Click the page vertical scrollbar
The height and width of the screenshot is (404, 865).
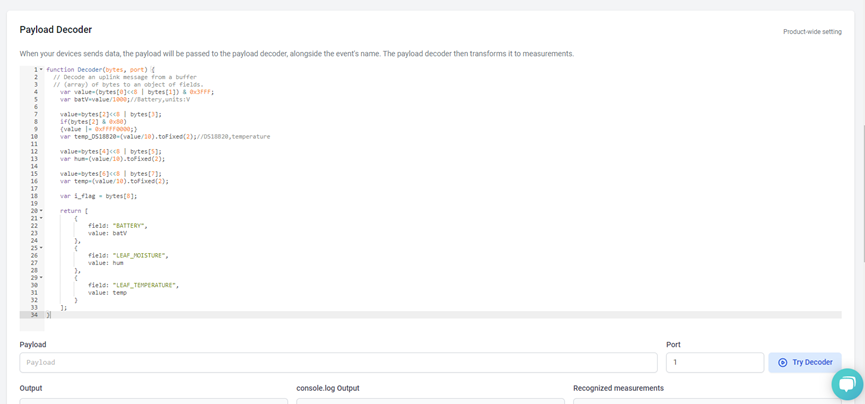(862, 193)
